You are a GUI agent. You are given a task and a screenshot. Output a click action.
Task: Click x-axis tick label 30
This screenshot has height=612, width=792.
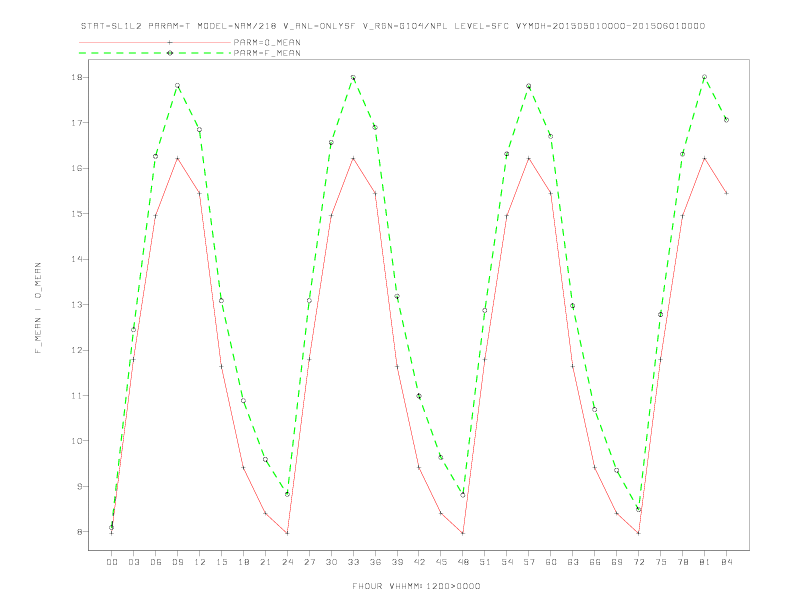coord(331,562)
